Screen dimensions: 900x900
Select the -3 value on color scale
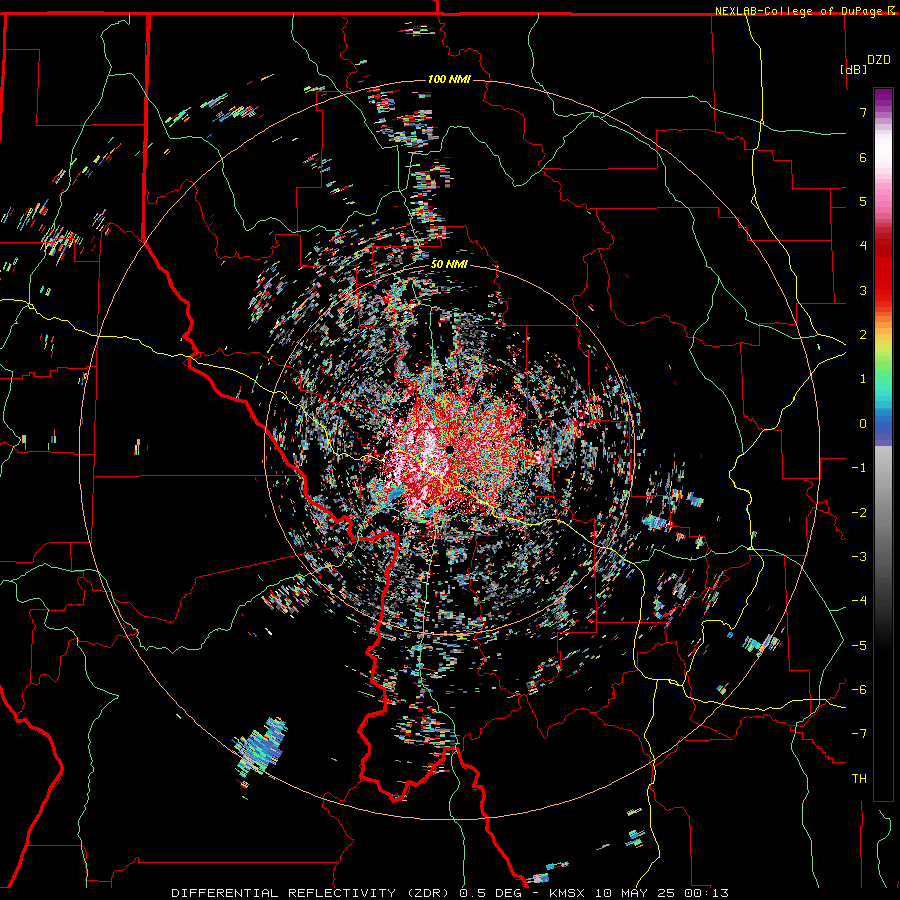click(x=859, y=557)
